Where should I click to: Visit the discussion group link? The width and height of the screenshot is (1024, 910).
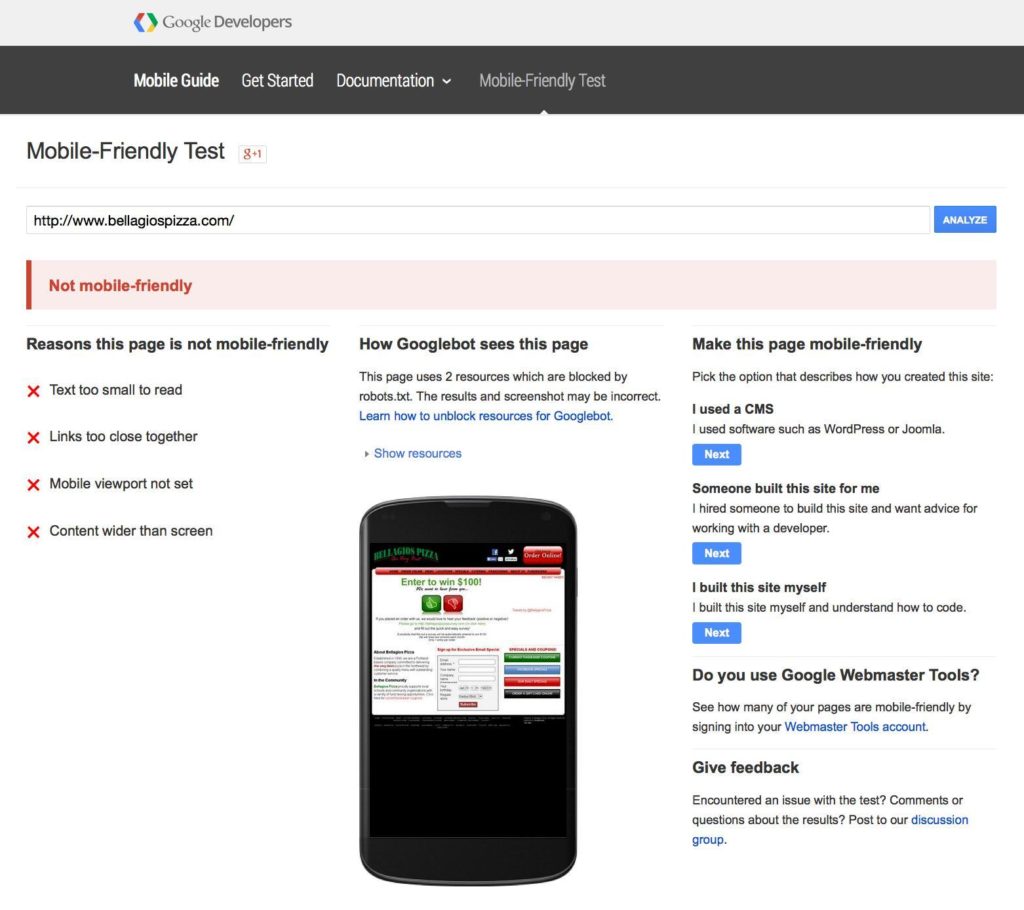point(939,819)
